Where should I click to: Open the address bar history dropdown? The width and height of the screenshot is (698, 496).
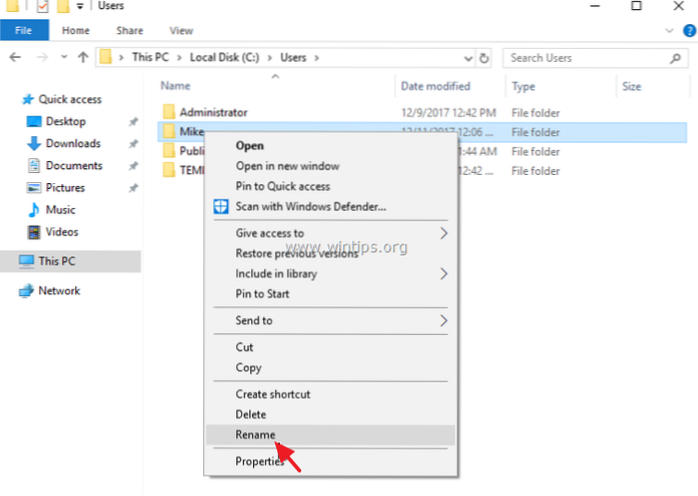tap(469, 58)
